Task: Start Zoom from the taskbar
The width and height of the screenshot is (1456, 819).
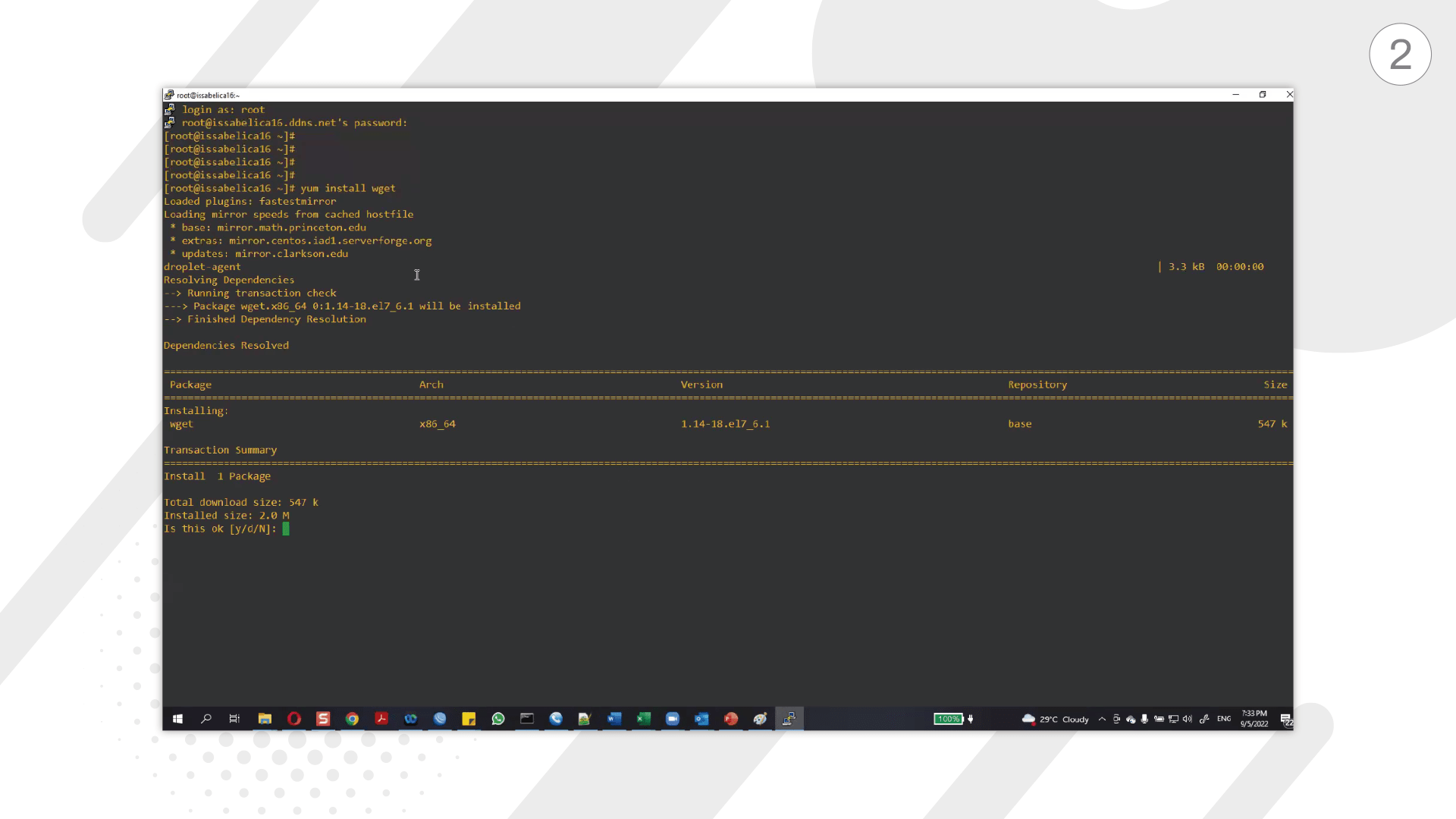Action: 673,719
